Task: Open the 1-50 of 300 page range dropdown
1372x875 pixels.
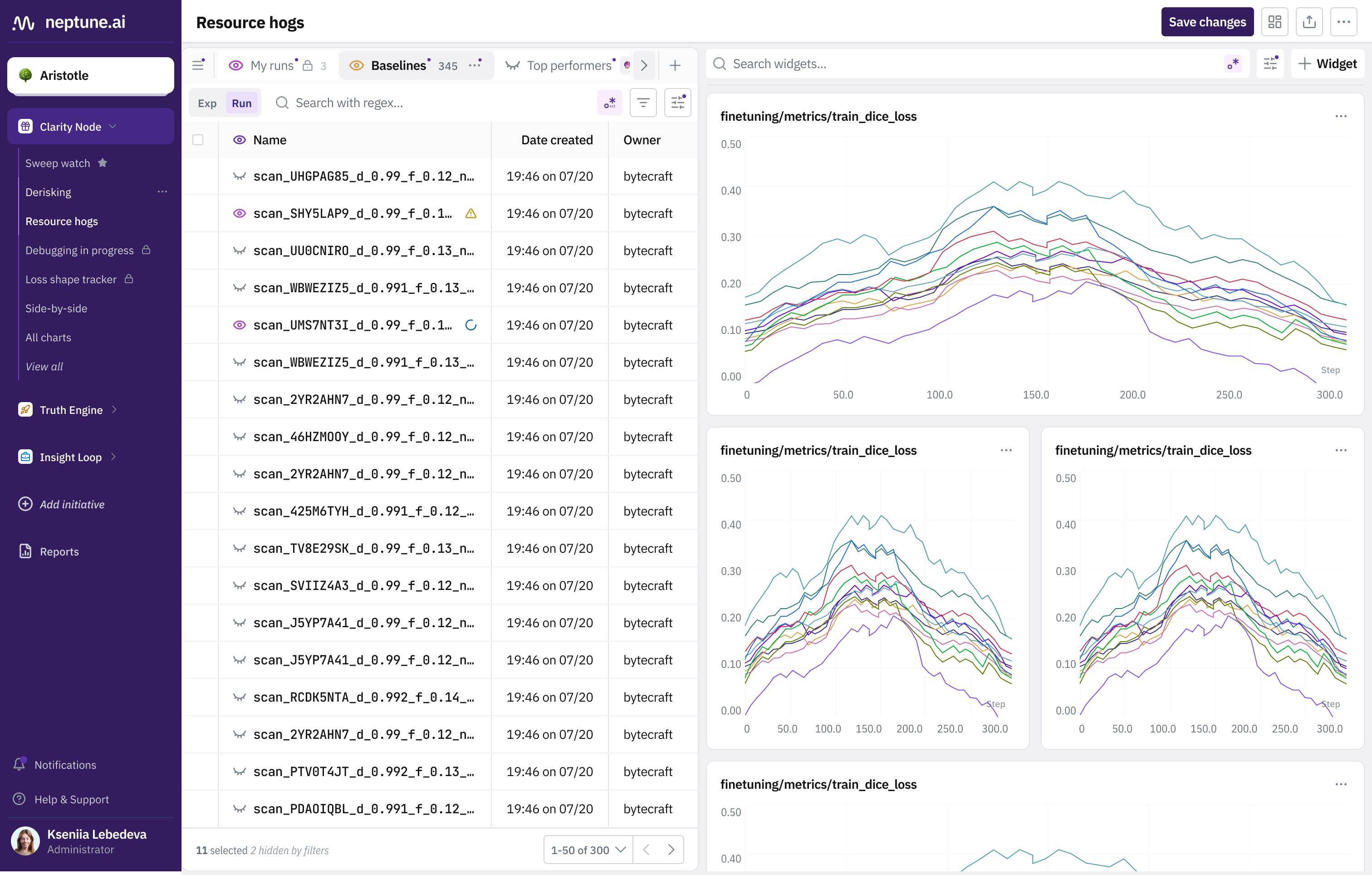Action: 588,849
